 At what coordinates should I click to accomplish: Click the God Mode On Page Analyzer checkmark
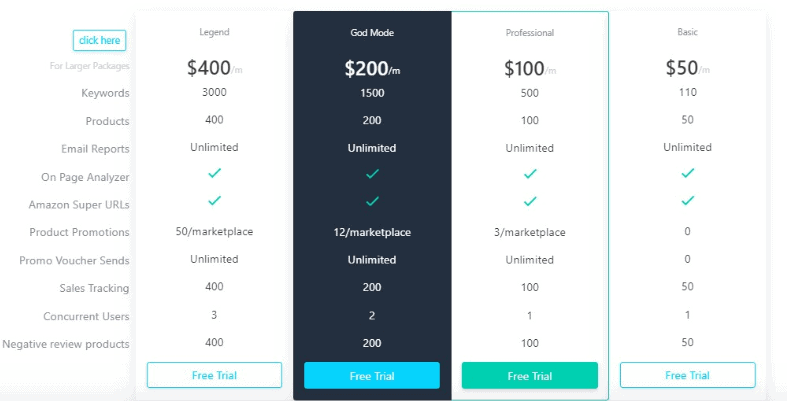372,174
